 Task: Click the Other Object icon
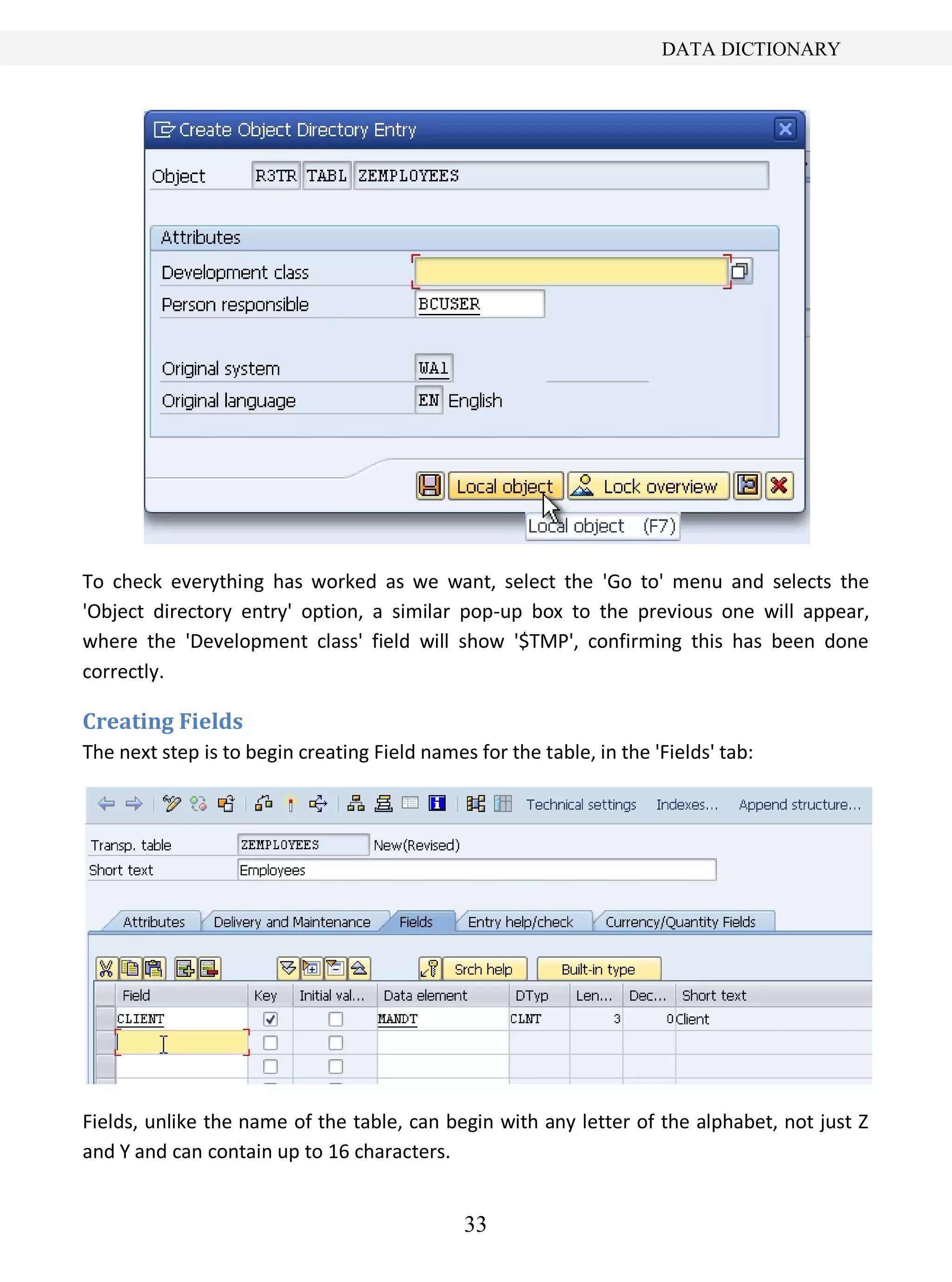226,804
